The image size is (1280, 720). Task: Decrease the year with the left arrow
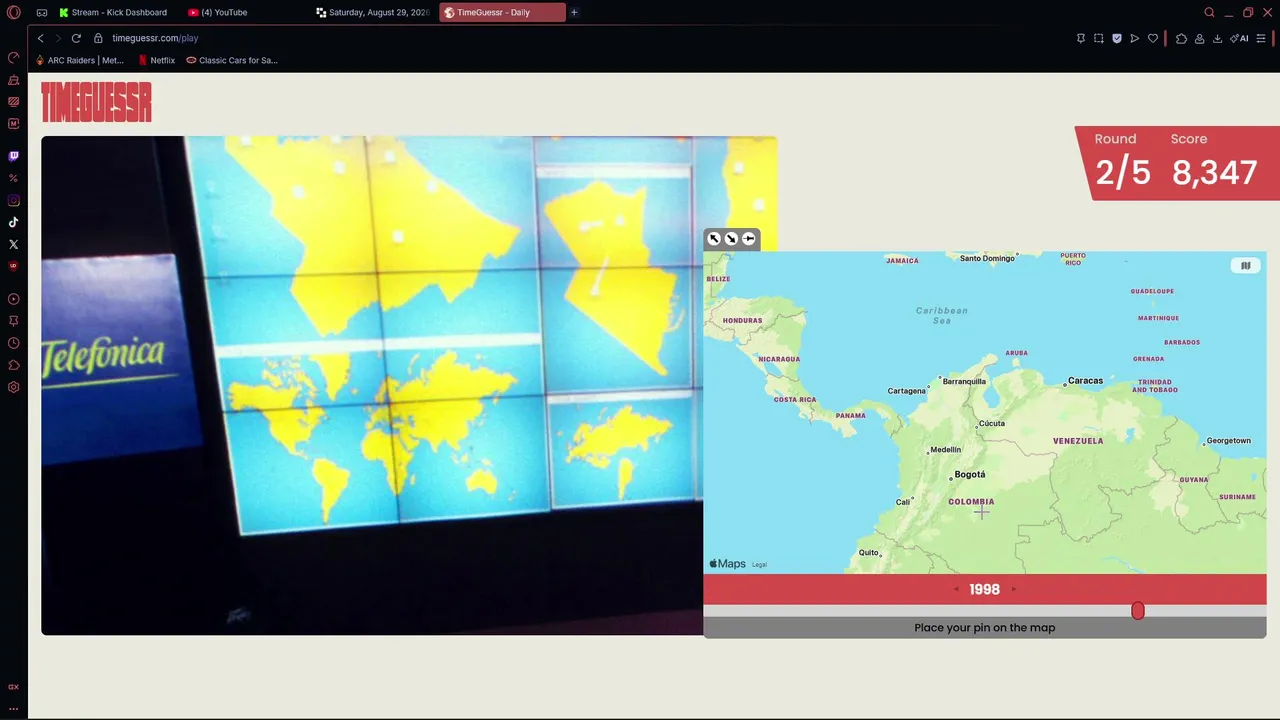pos(956,590)
